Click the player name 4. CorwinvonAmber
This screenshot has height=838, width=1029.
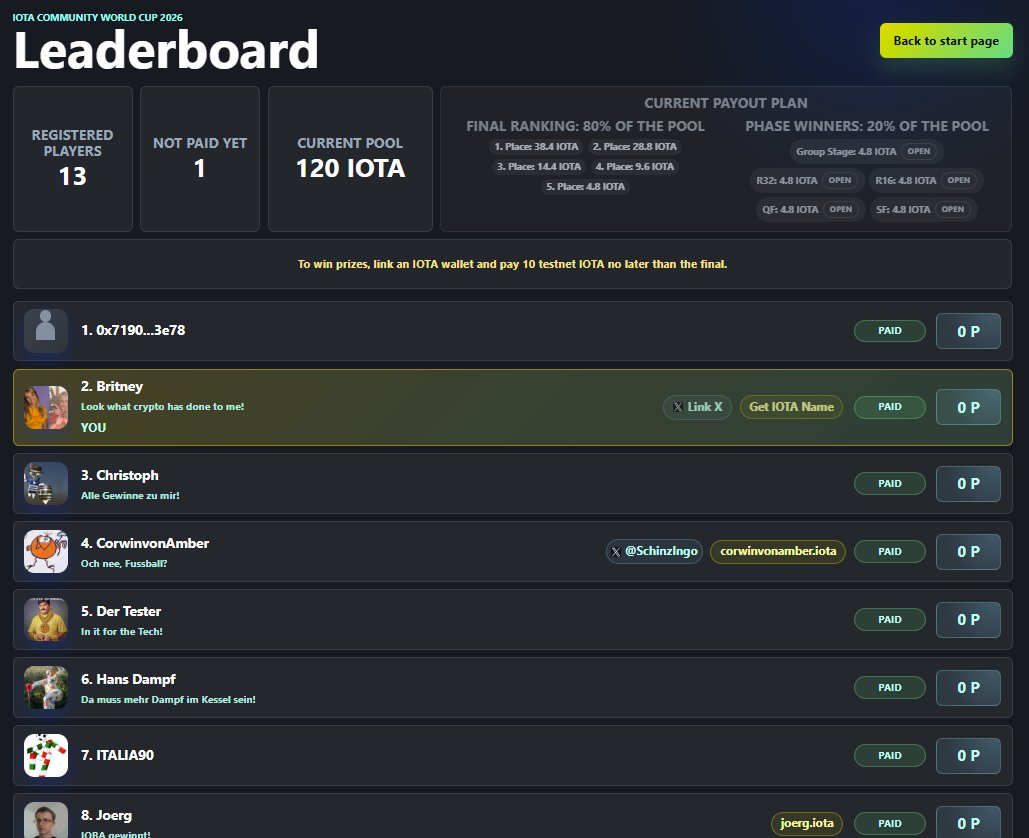pyautogui.click(x=145, y=543)
